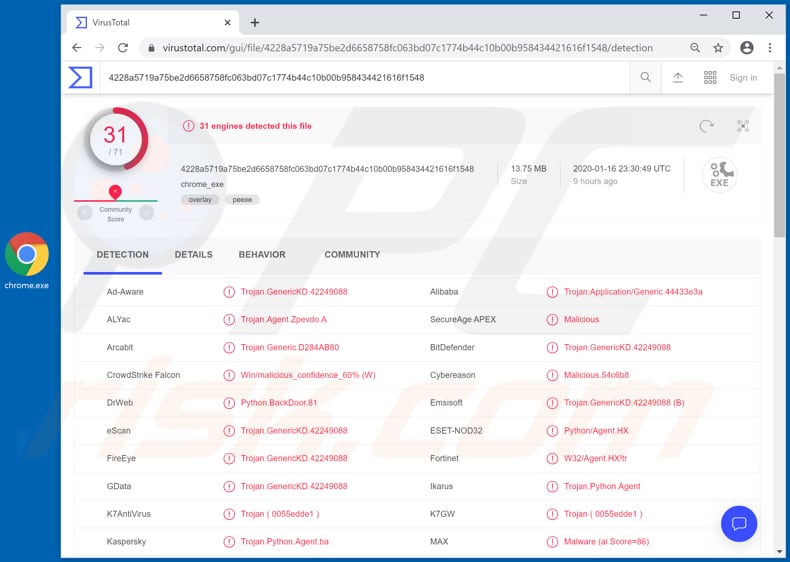Image resolution: width=790 pixels, height=562 pixels.
Task: Switch to the DETECTION tab
Action: (x=122, y=255)
